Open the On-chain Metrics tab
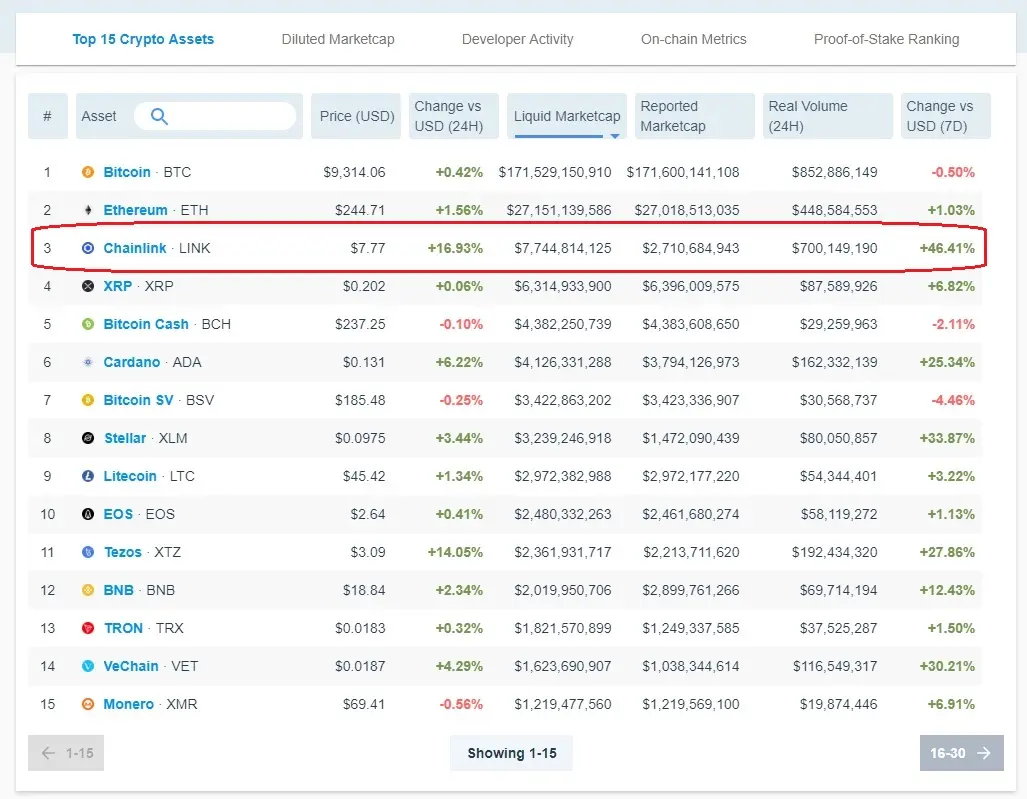1027x799 pixels. point(694,39)
